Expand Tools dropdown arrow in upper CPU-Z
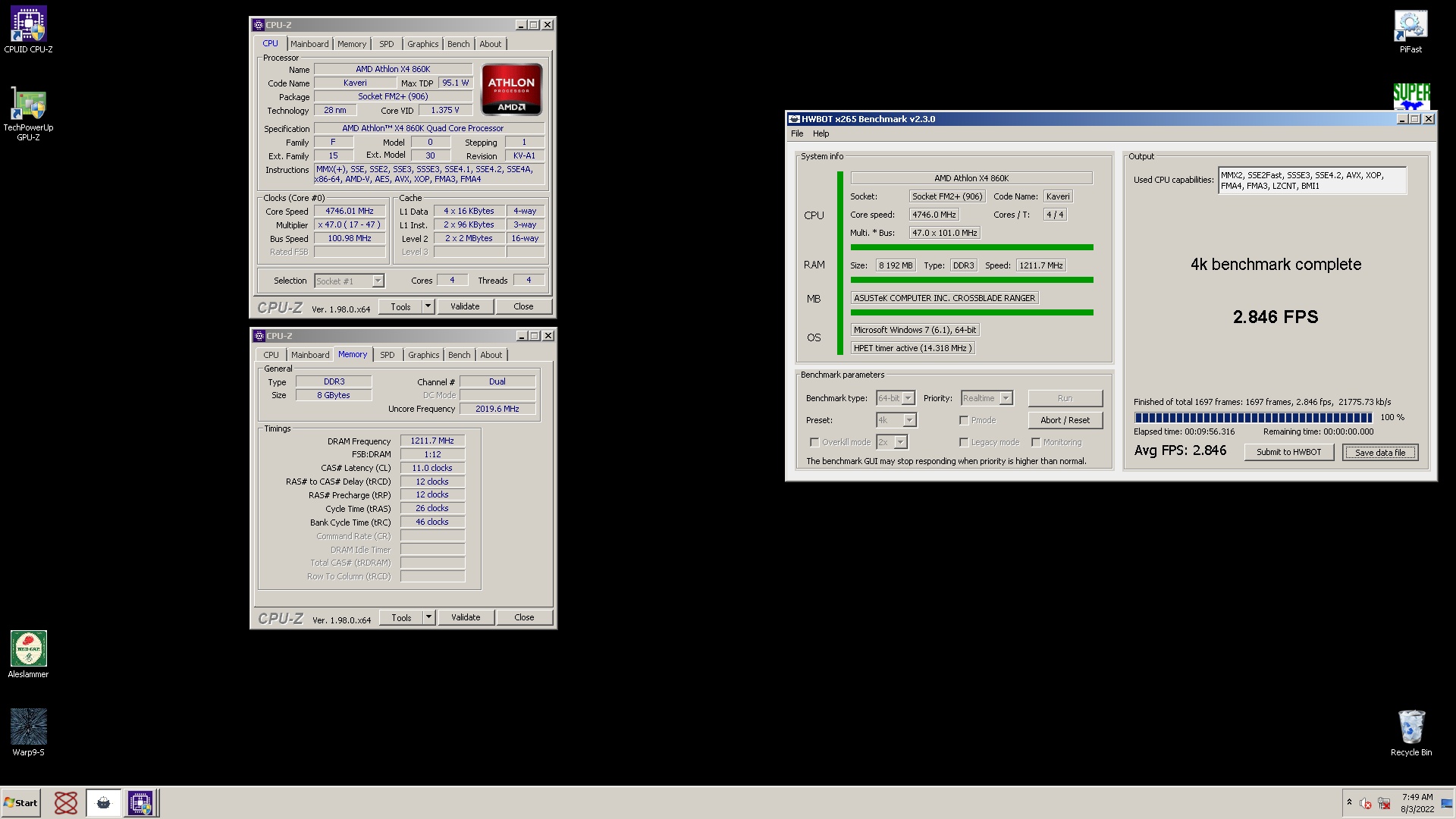This screenshot has width=1456, height=819. tap(428, 306)
